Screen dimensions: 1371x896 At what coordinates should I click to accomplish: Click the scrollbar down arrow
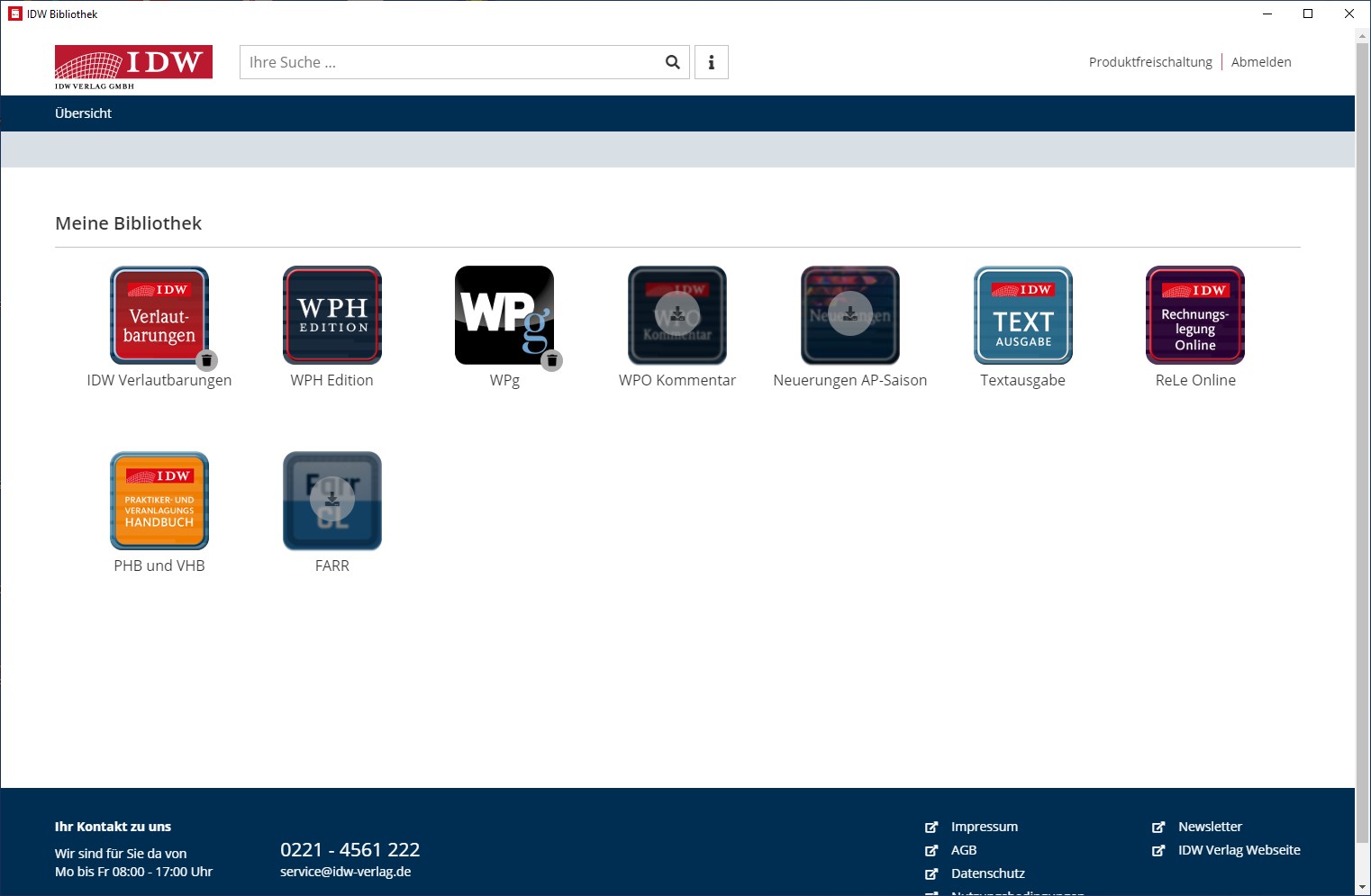point(1363,888)
